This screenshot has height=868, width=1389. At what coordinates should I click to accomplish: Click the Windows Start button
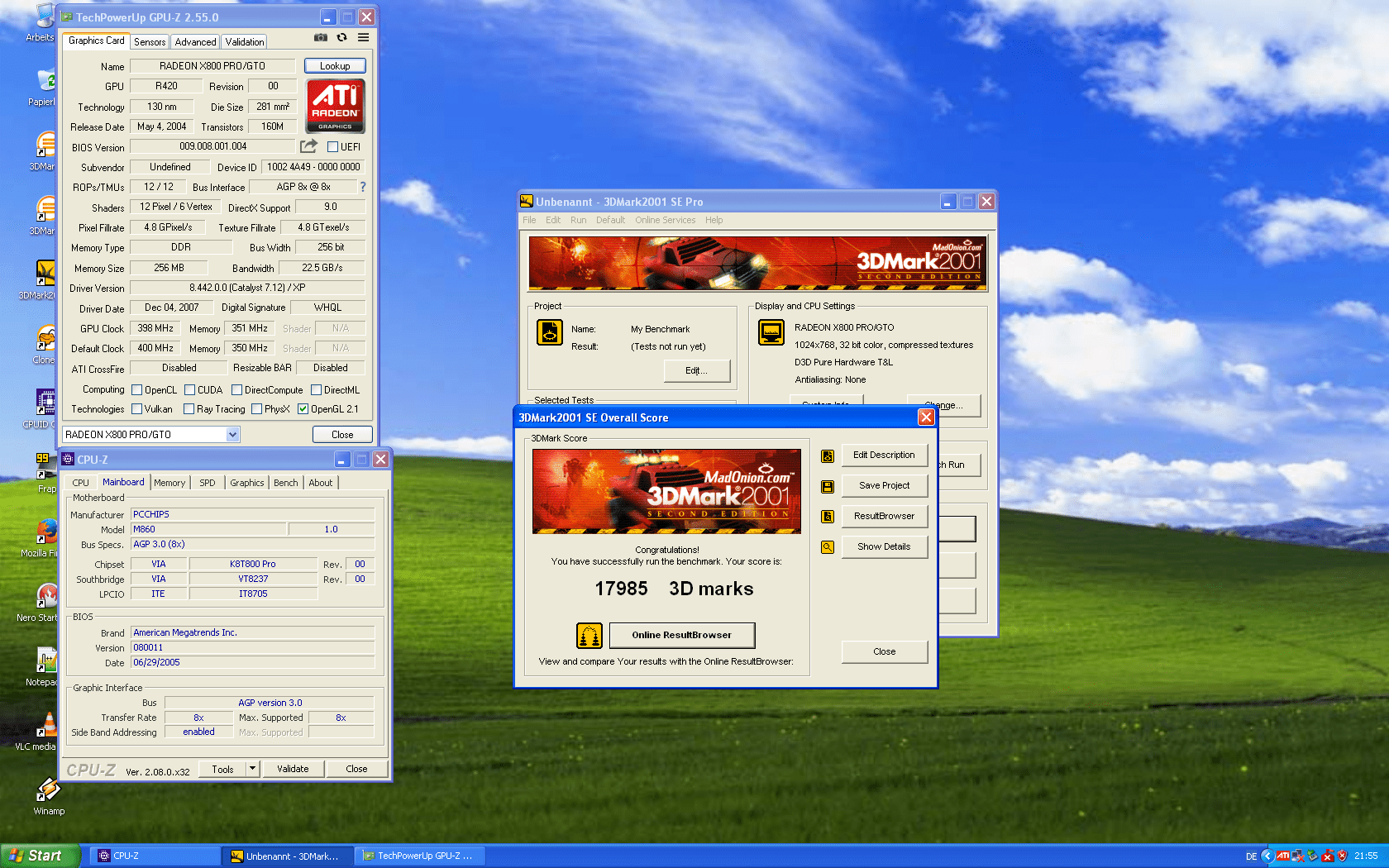[x=40, y=856]
